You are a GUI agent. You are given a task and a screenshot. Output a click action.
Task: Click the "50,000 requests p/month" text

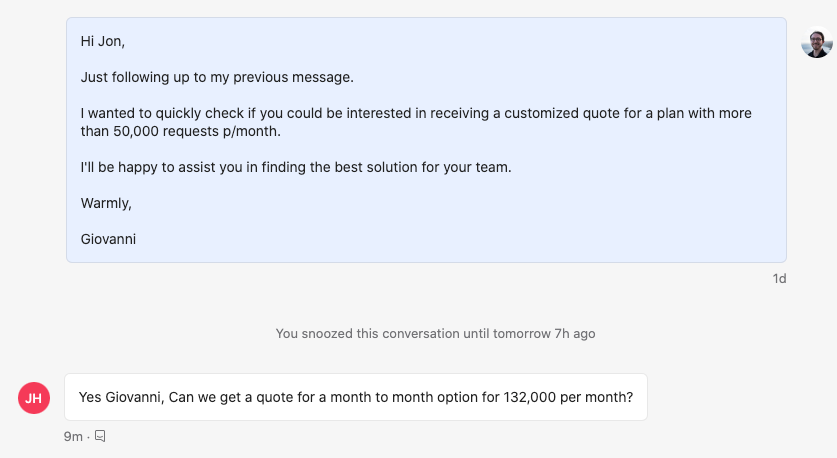pyautogui.click(x=196, y=131)
